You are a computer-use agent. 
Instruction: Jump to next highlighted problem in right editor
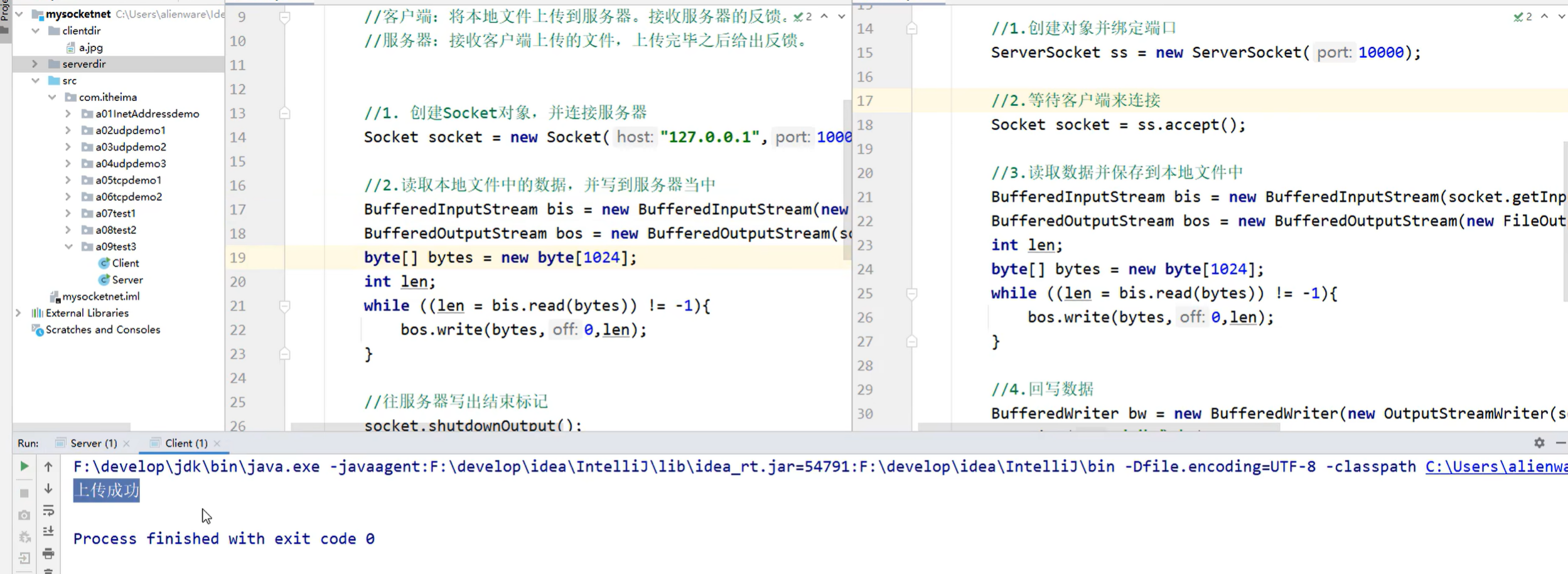pyautogui.click(x=1561, y=17)
